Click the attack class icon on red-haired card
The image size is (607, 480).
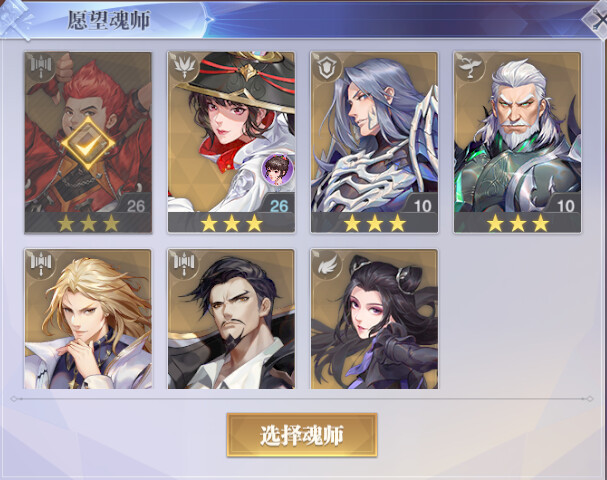click(41, 66)
